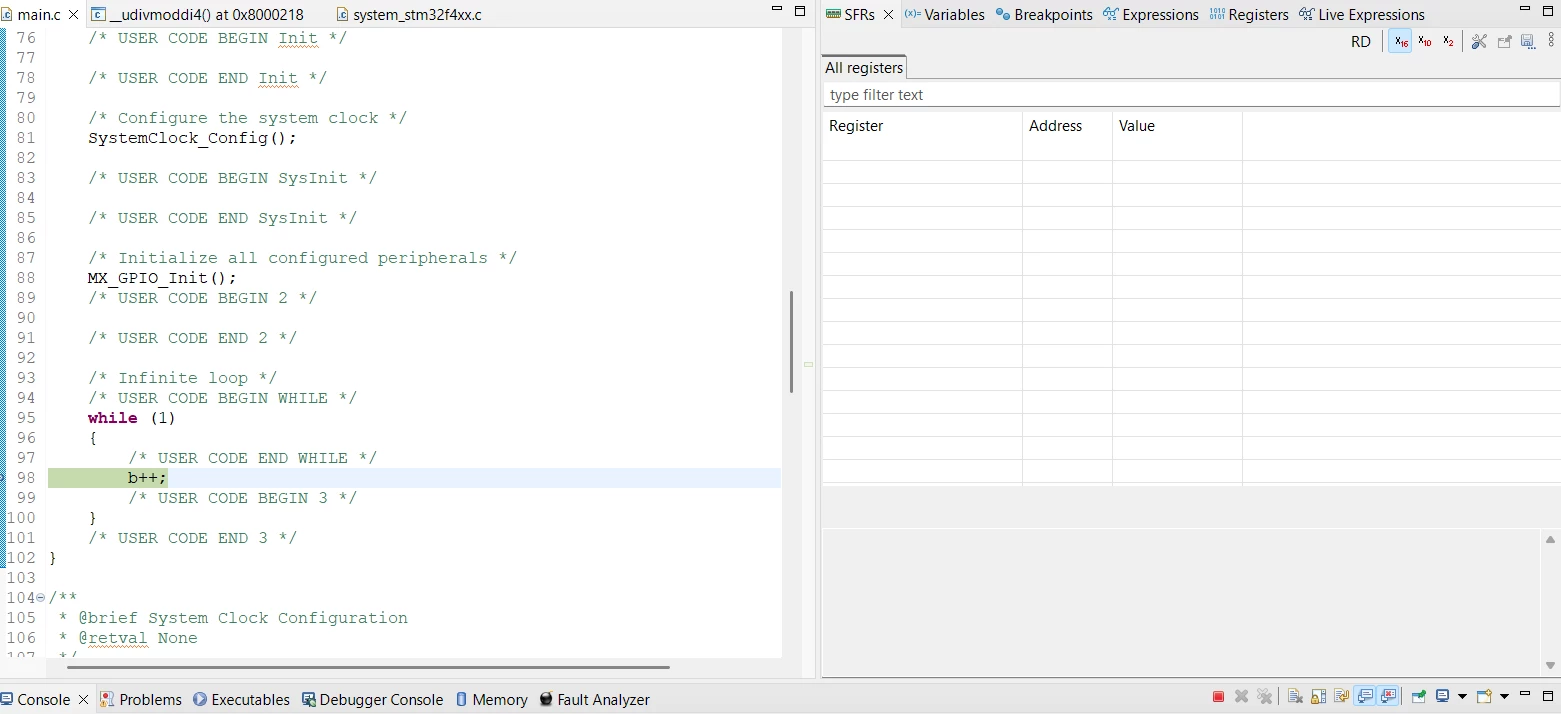Click the SFR save-to-file icon
This screenshot has width=1561, height=714.
point(1527,41)
